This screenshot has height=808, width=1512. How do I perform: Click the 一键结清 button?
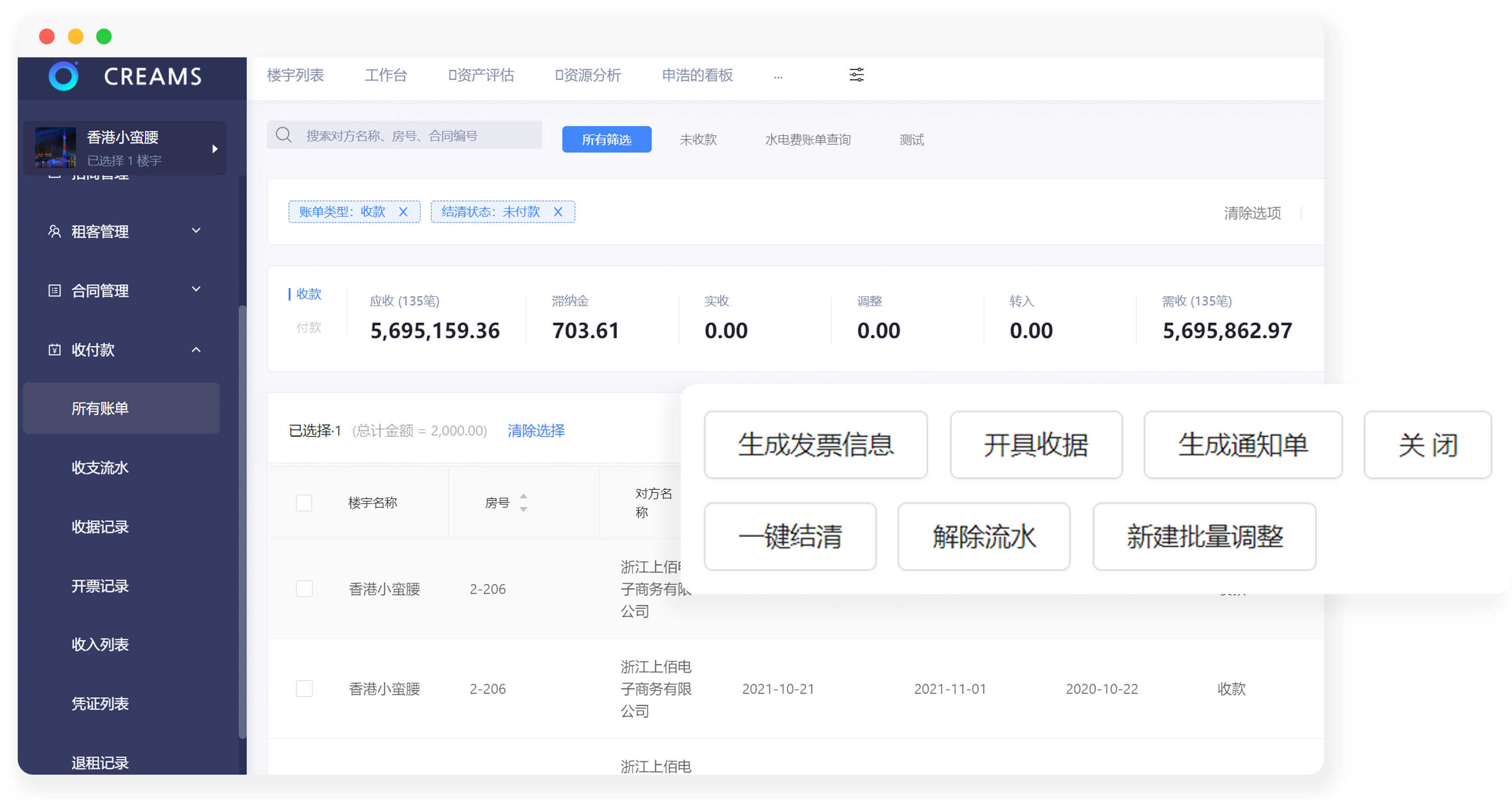(790, 536)
